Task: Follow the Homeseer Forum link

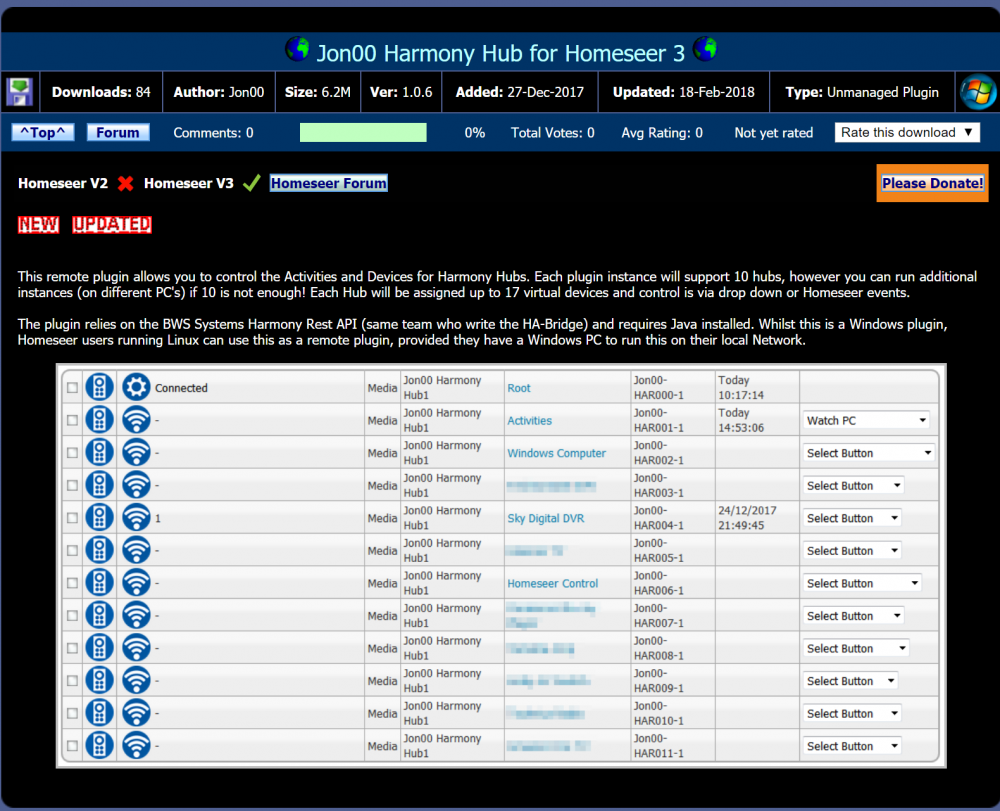Action: click(x=328, y=183)
